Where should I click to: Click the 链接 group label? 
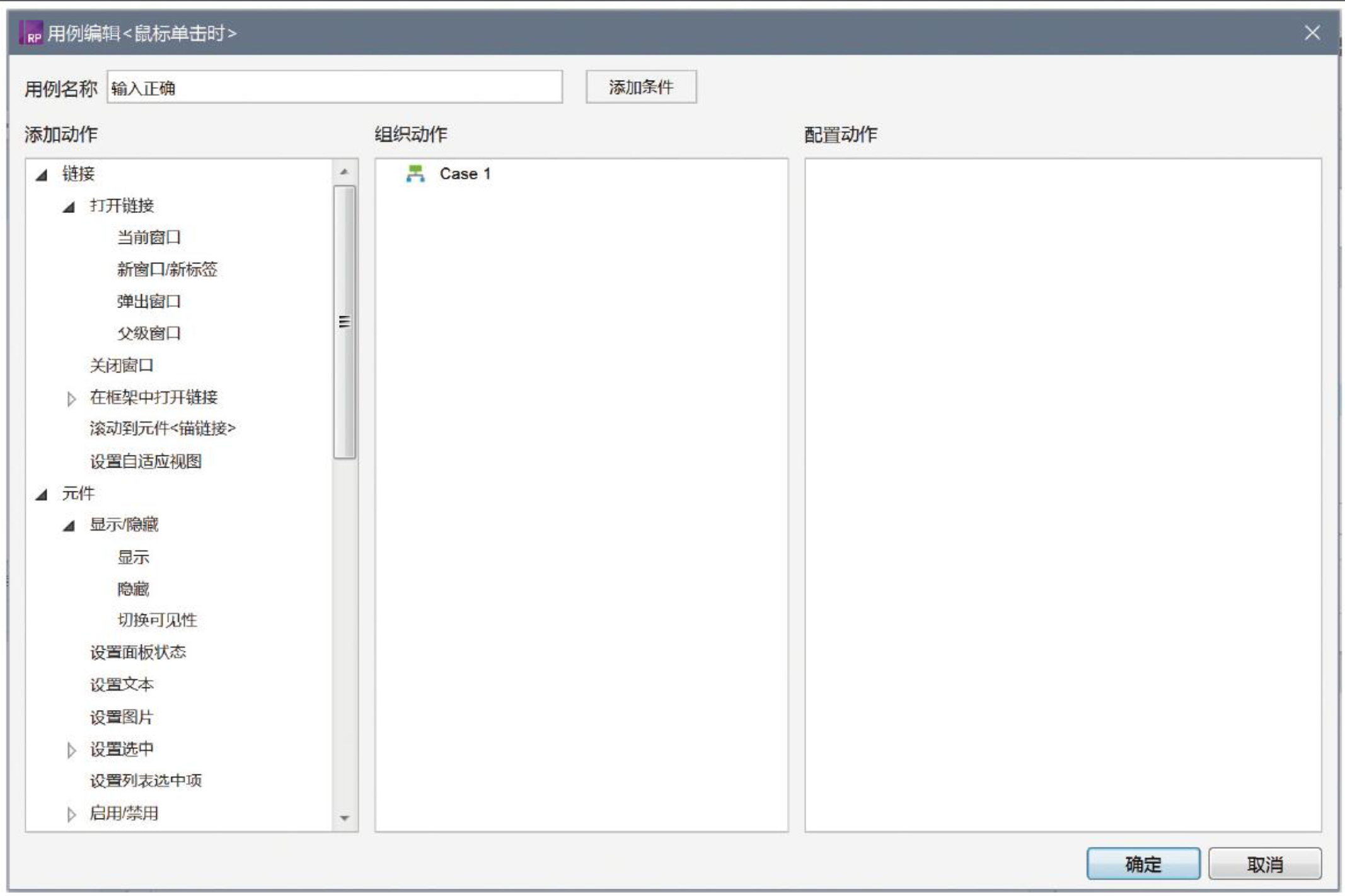tap(78, 174)
